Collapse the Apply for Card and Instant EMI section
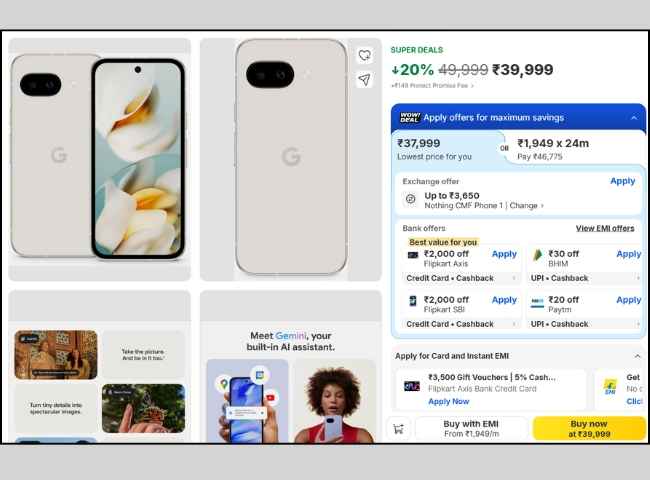Viewport: 650px width, 480px height. point(637,356)
